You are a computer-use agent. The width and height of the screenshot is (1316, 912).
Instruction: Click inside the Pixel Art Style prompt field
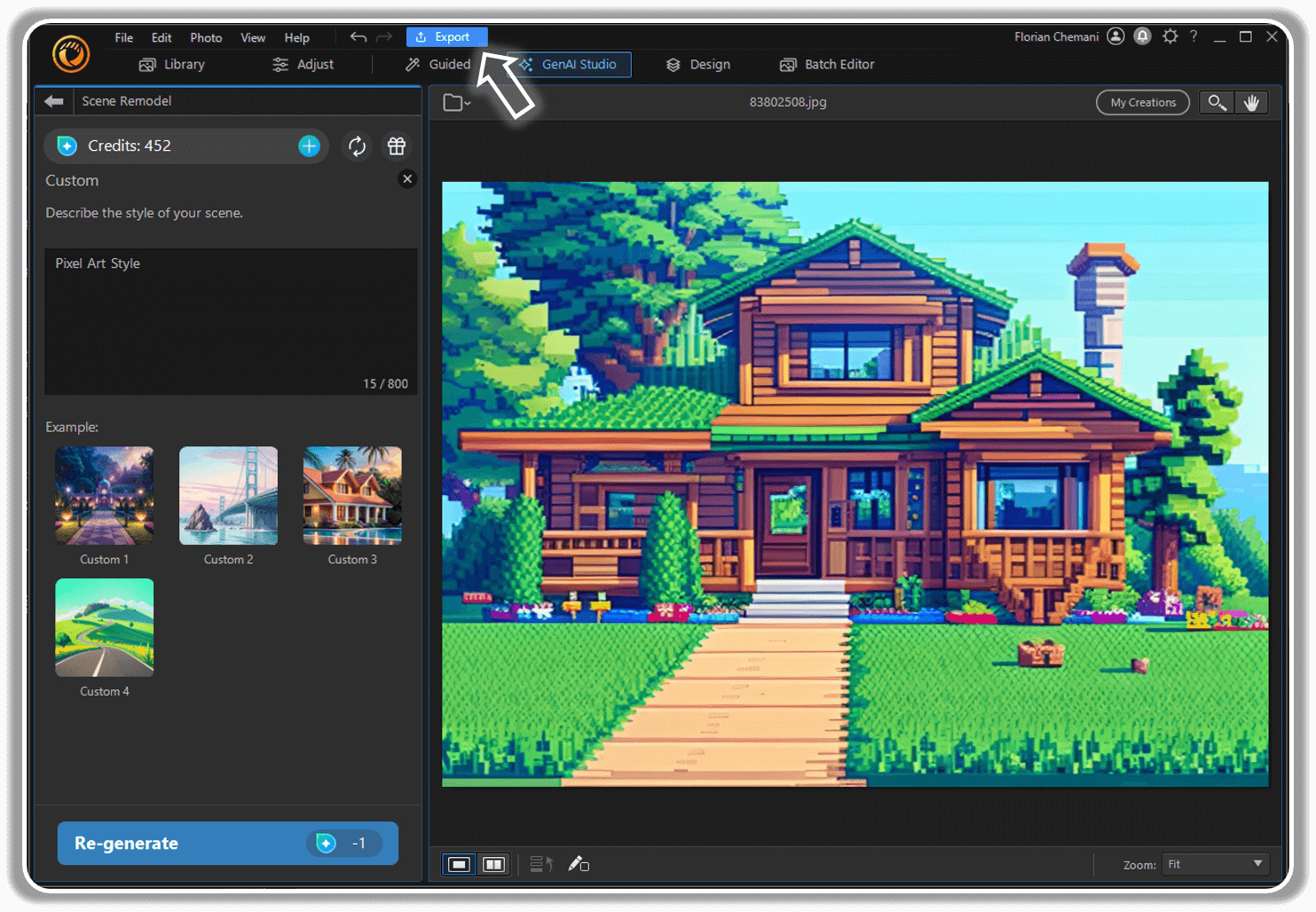pyautogui.click(x=231, y=319)
